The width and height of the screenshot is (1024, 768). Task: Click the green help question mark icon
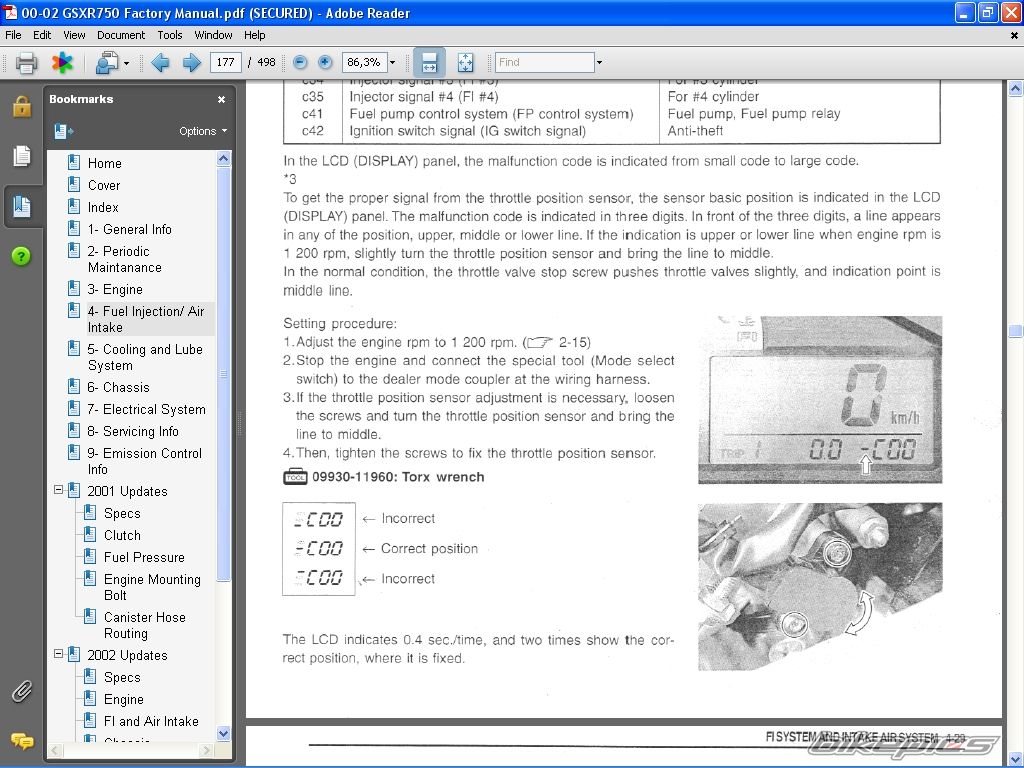point(22,256)
